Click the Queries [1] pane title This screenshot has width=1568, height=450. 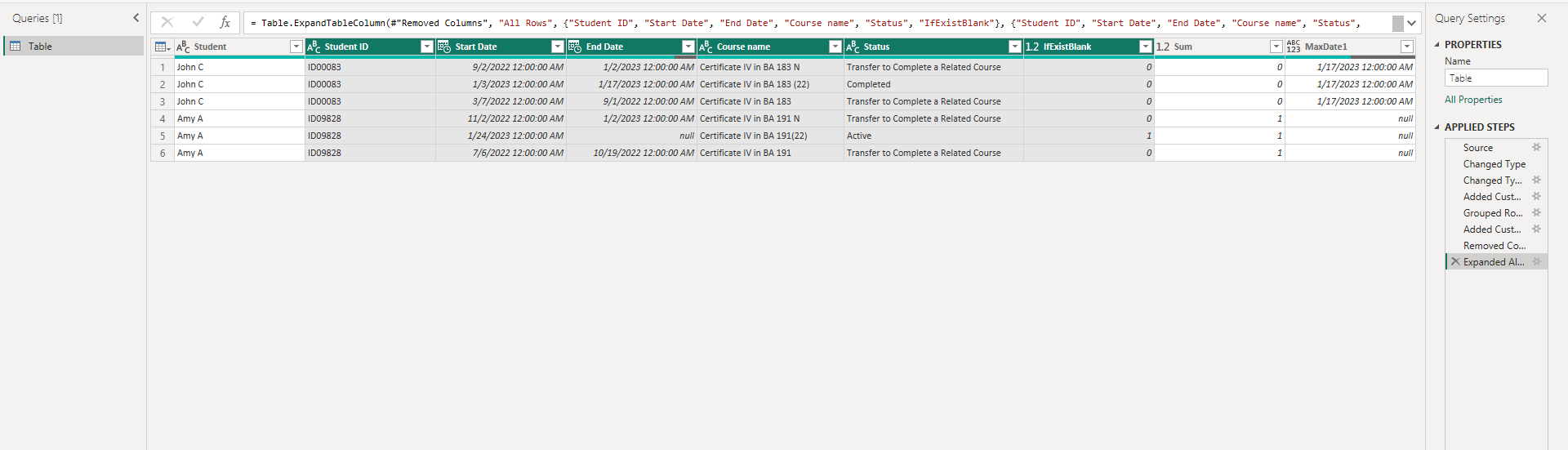(x=38, y=18)
